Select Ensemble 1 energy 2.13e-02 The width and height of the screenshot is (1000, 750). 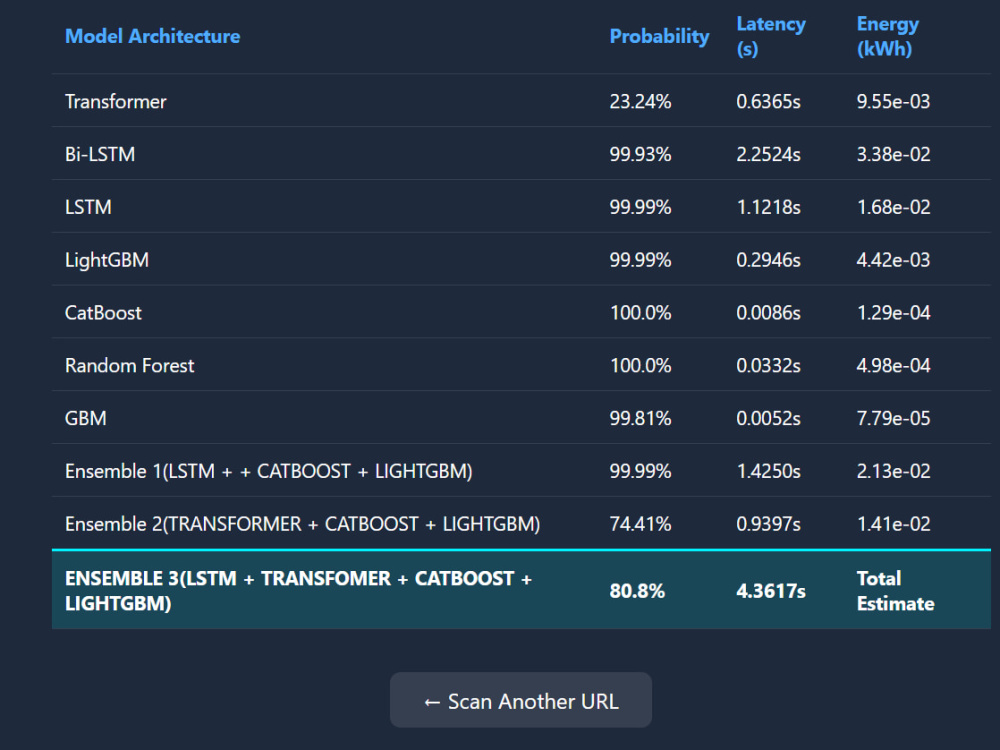[893, 471]
